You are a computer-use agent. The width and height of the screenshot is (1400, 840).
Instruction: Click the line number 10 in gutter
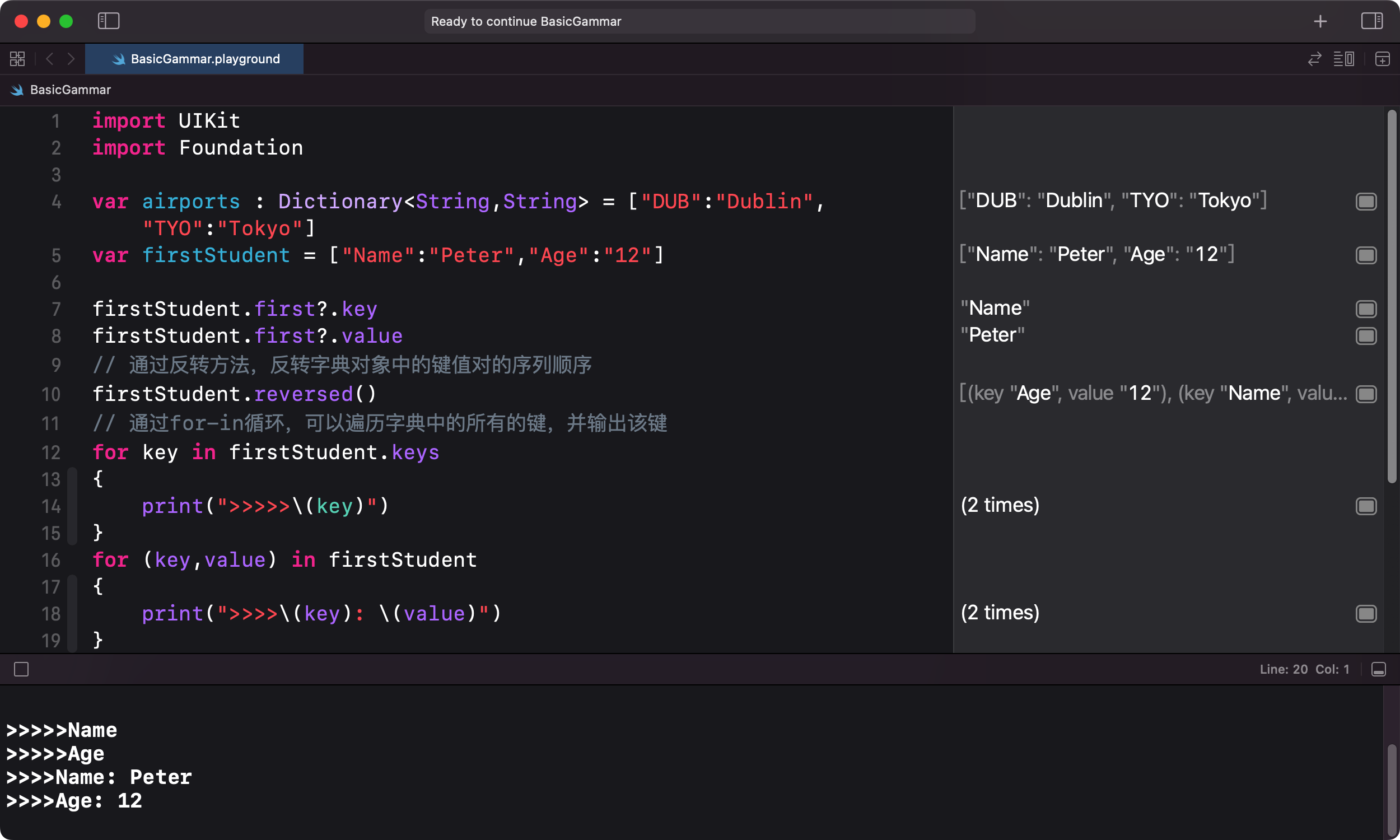coord(51,395)
